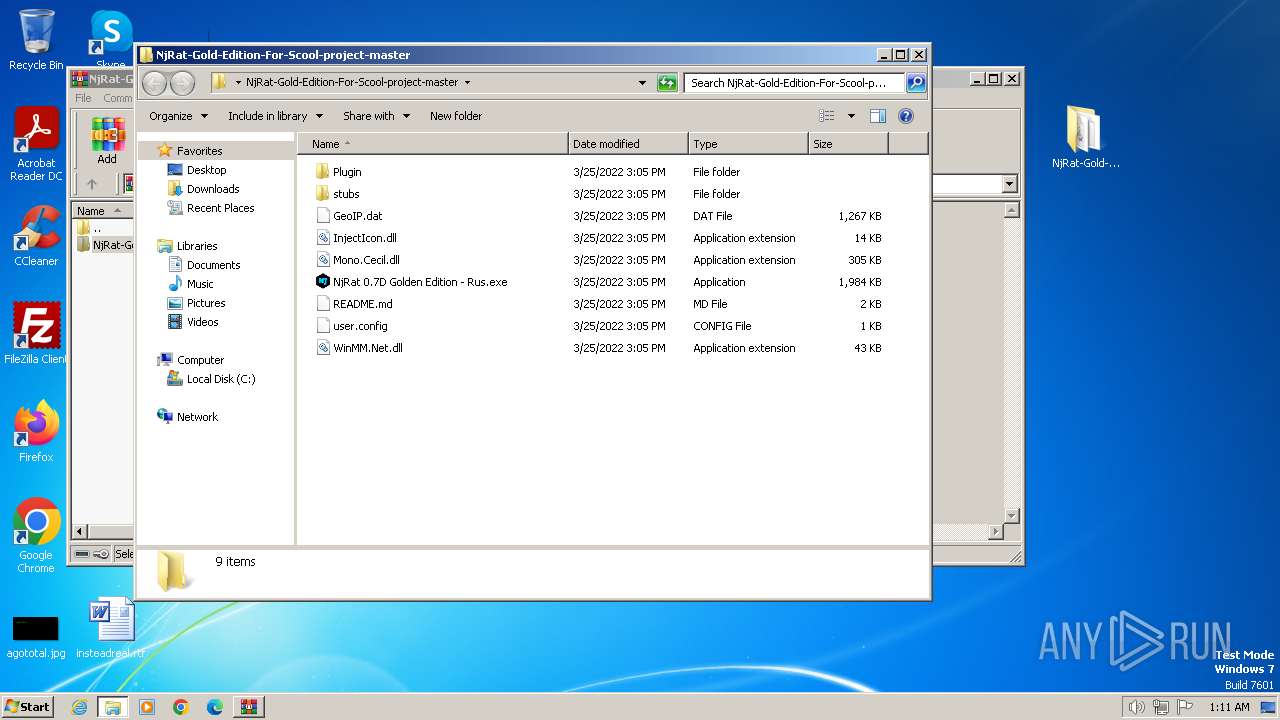
Task: Open CCleaner desktop shortcut
Action: [36, 236]
